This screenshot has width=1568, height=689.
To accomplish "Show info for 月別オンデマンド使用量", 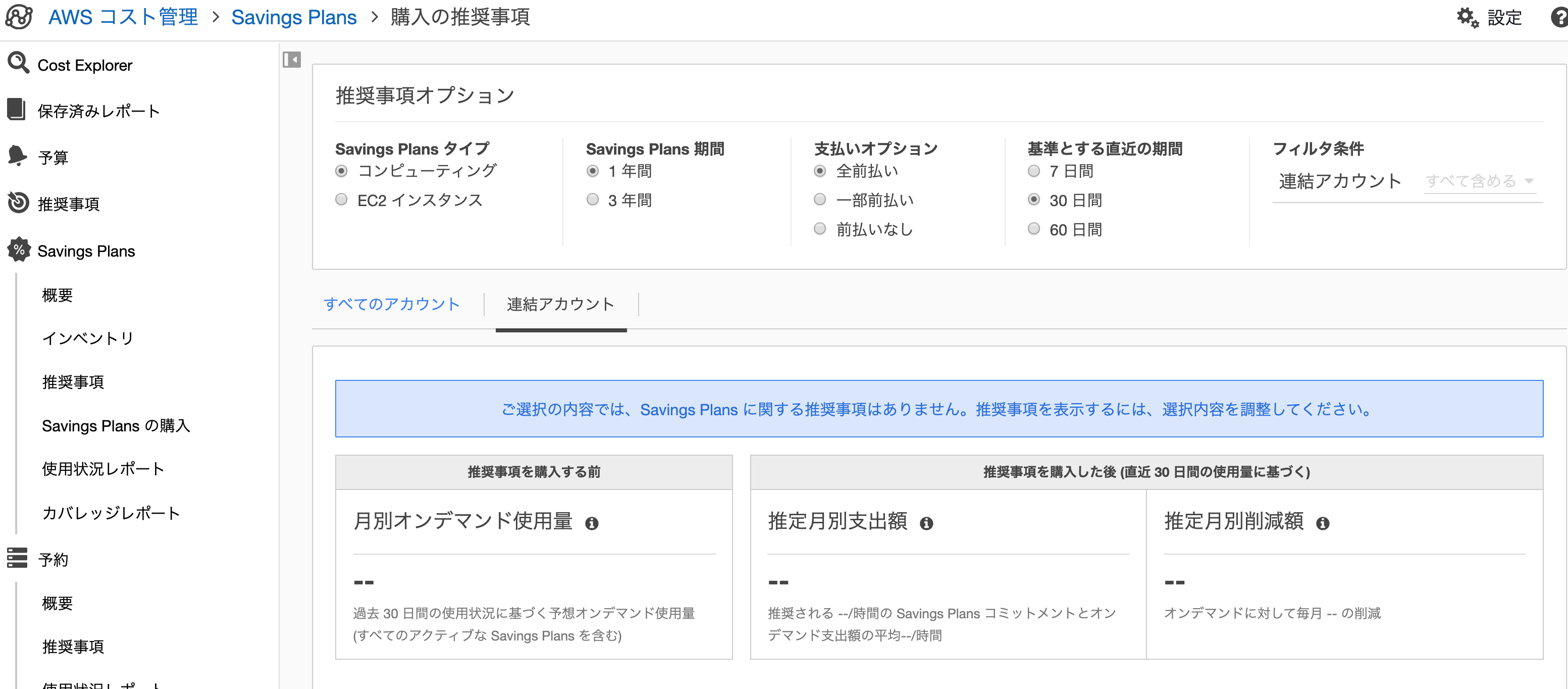I will (592, 523).
